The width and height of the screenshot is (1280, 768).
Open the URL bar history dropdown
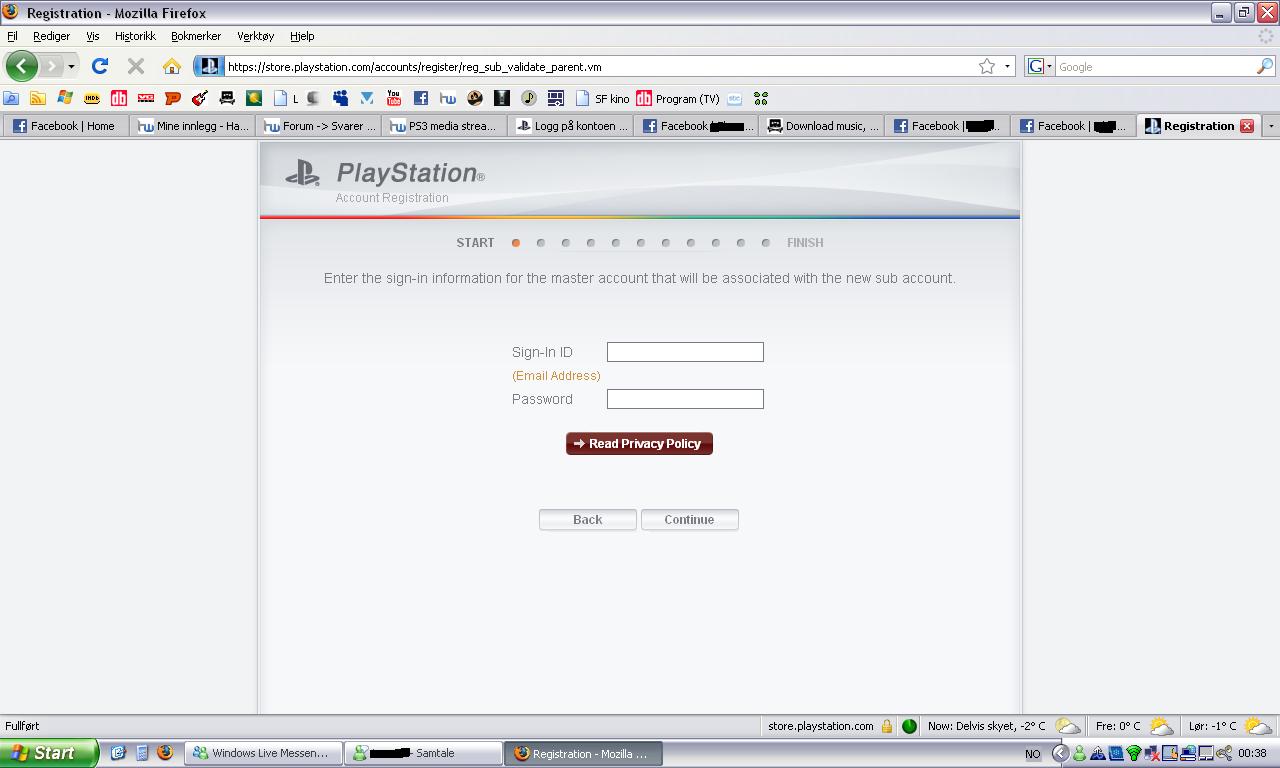coord(1007,67)
